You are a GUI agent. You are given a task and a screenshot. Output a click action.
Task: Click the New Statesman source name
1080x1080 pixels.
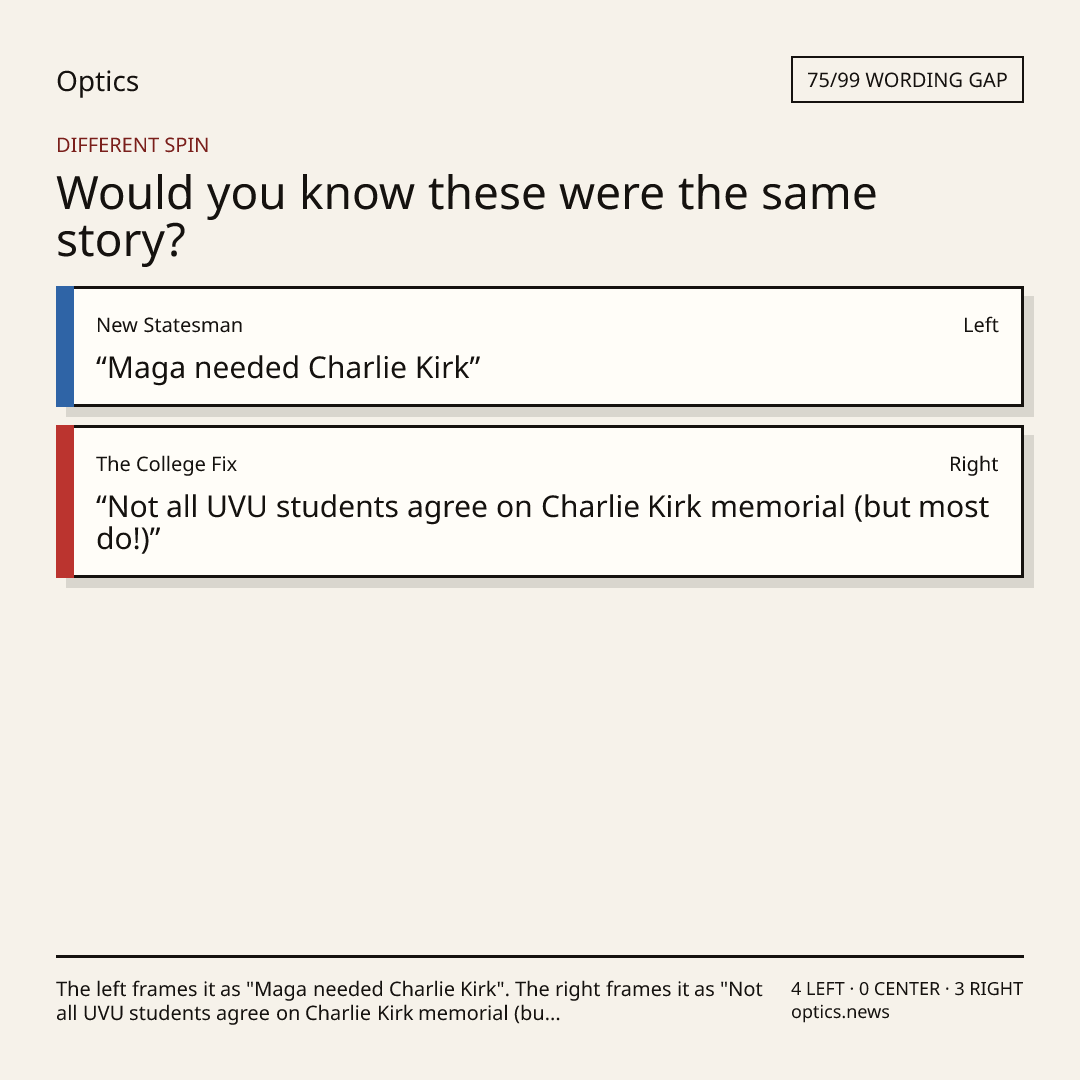pyautogui.click(x=169, y=325)
